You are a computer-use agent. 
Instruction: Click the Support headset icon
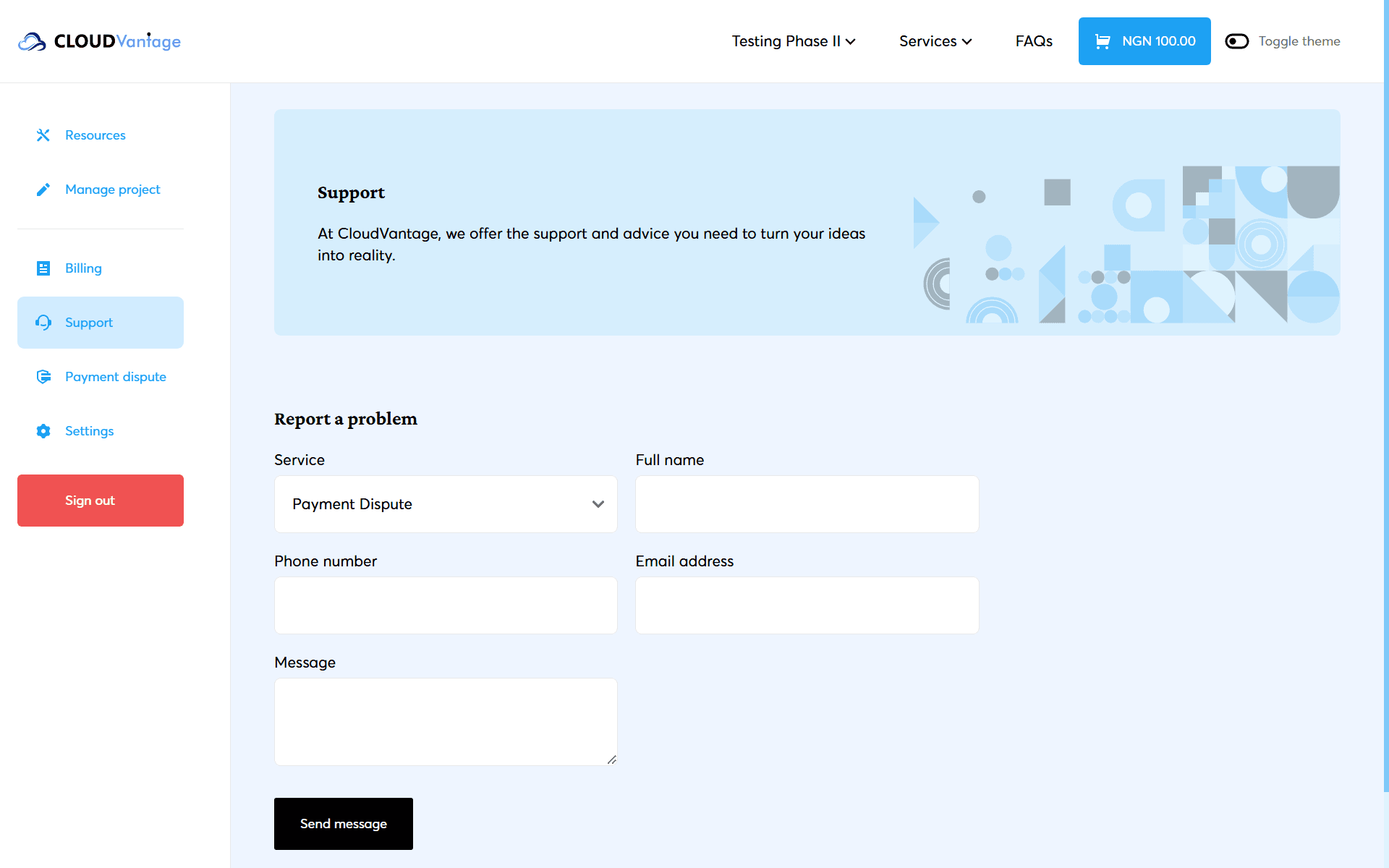click(x=43, y=323)
